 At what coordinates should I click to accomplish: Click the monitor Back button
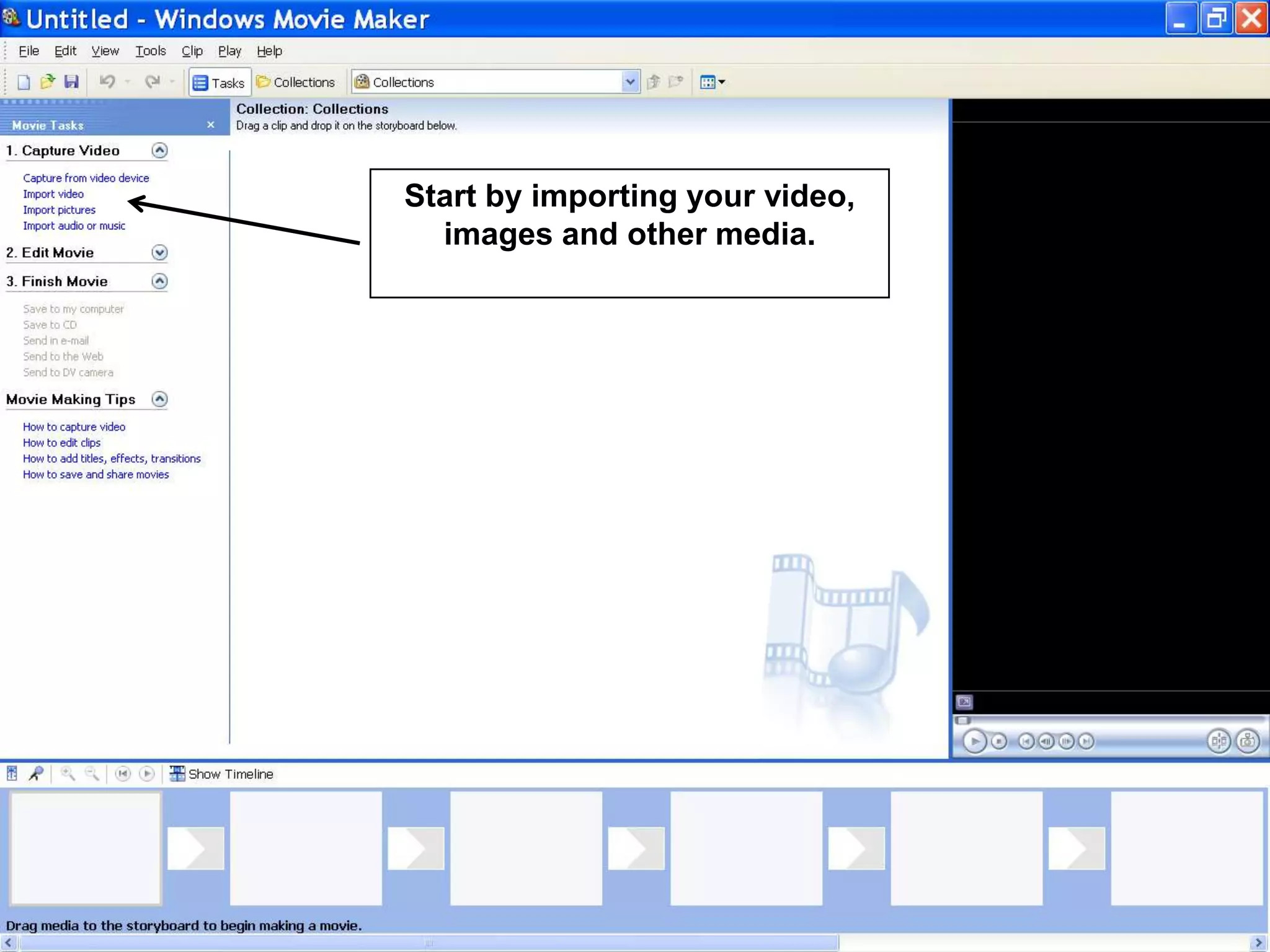1026,741
